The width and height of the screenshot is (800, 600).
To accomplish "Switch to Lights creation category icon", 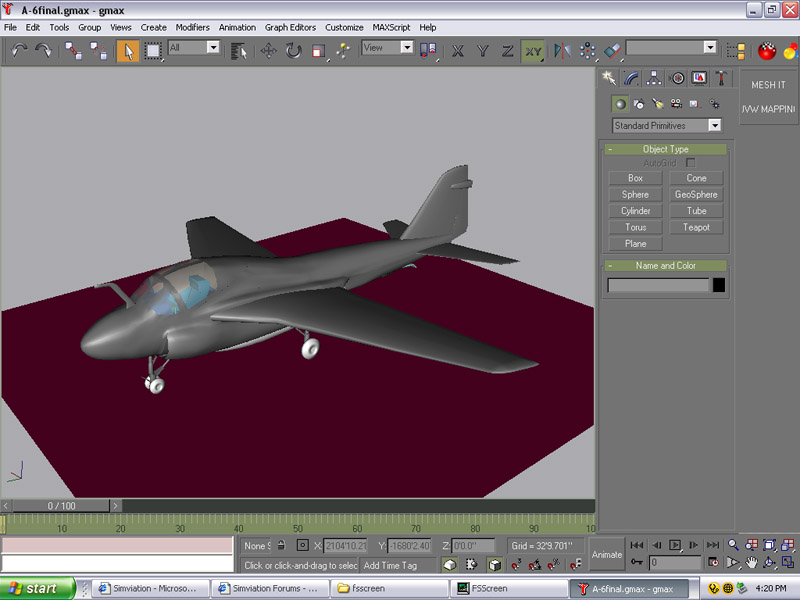I will pos(657,103).
